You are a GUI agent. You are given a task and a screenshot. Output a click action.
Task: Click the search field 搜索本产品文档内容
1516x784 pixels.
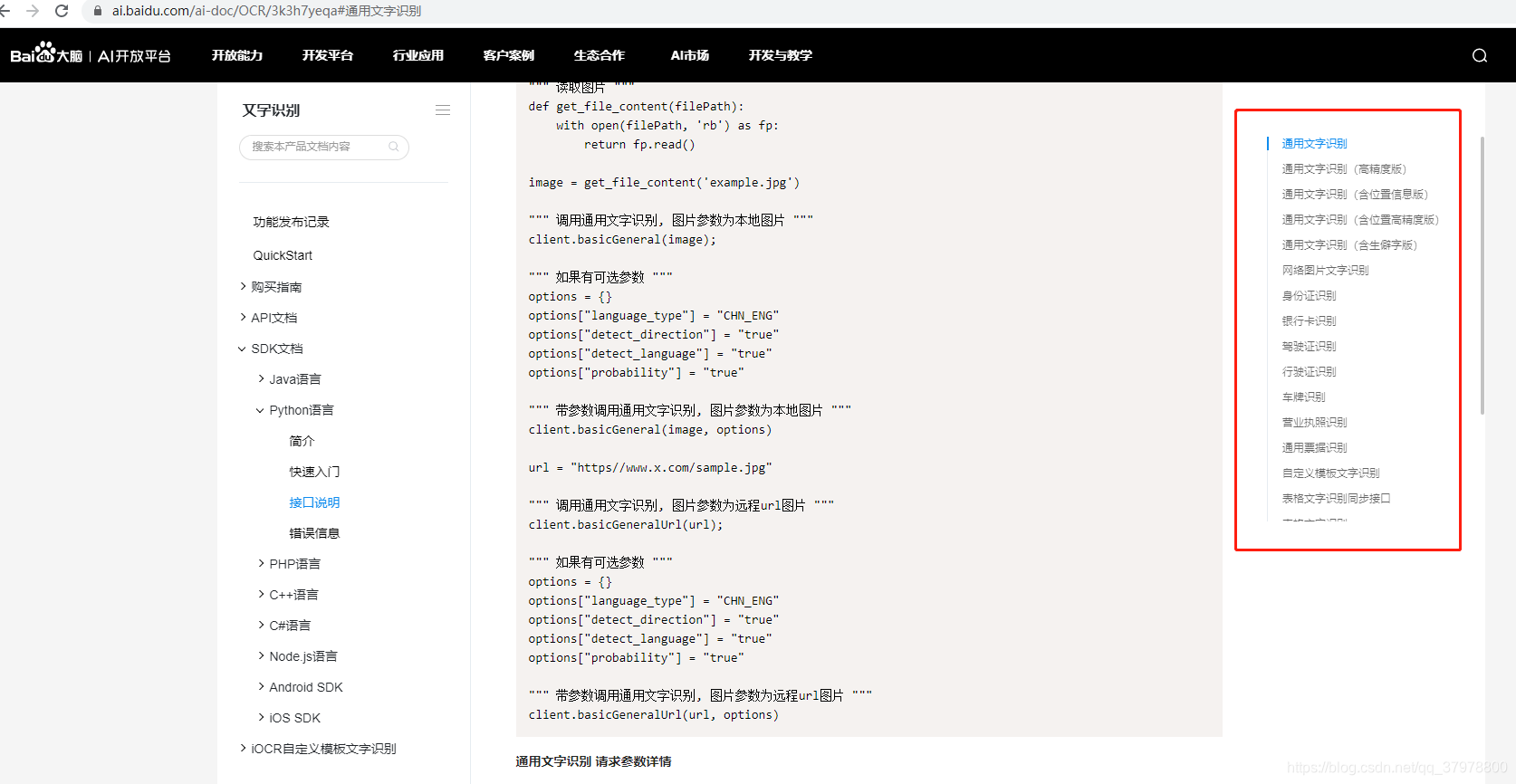324,147
